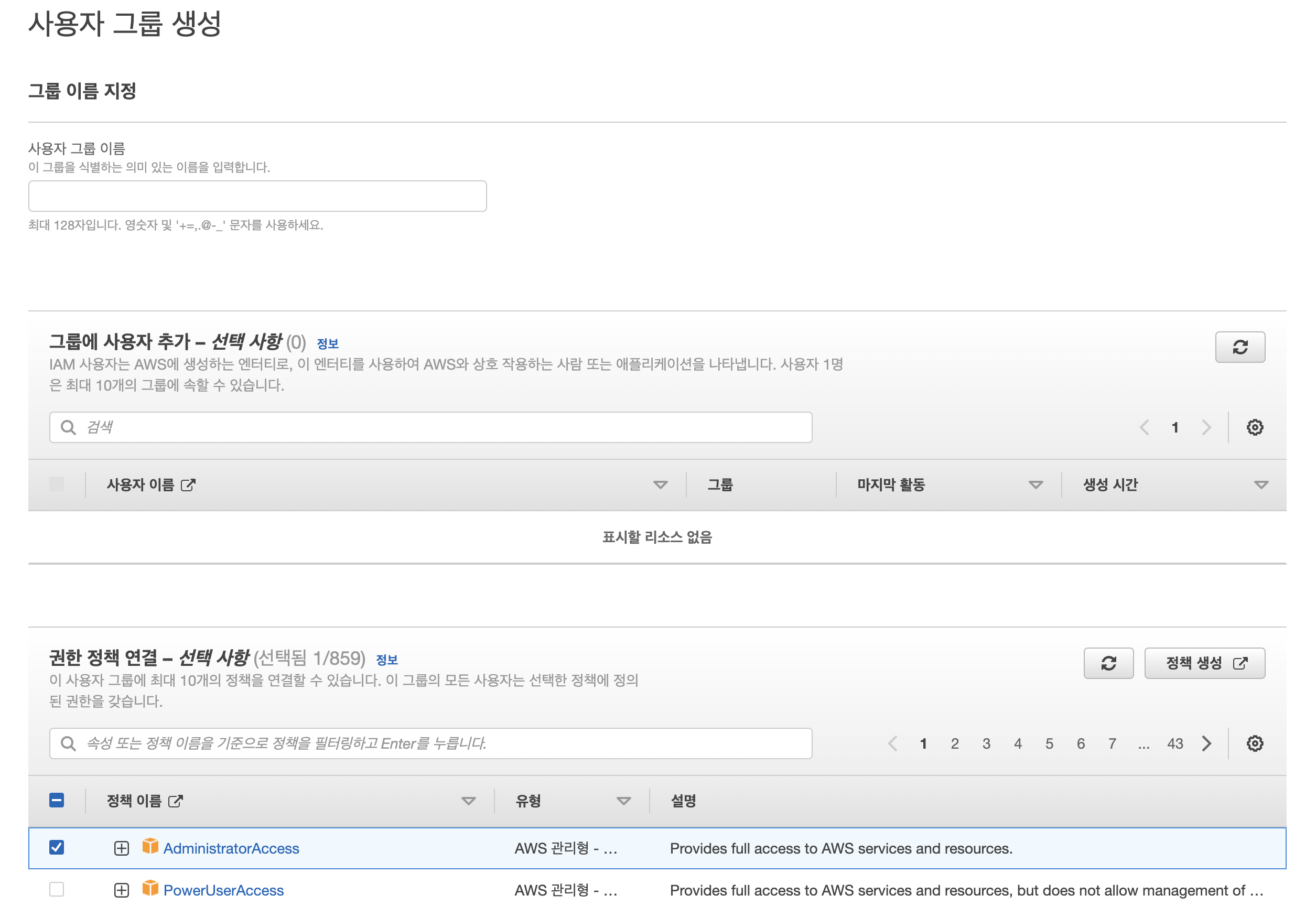Screen dimensions: 1316x906
Task: Click the AdministratorAccess policy box icon
Action: pos(150,846)
